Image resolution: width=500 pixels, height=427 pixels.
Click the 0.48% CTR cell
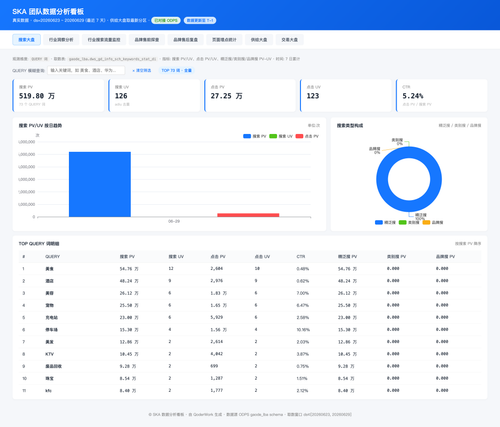[303, 269]
